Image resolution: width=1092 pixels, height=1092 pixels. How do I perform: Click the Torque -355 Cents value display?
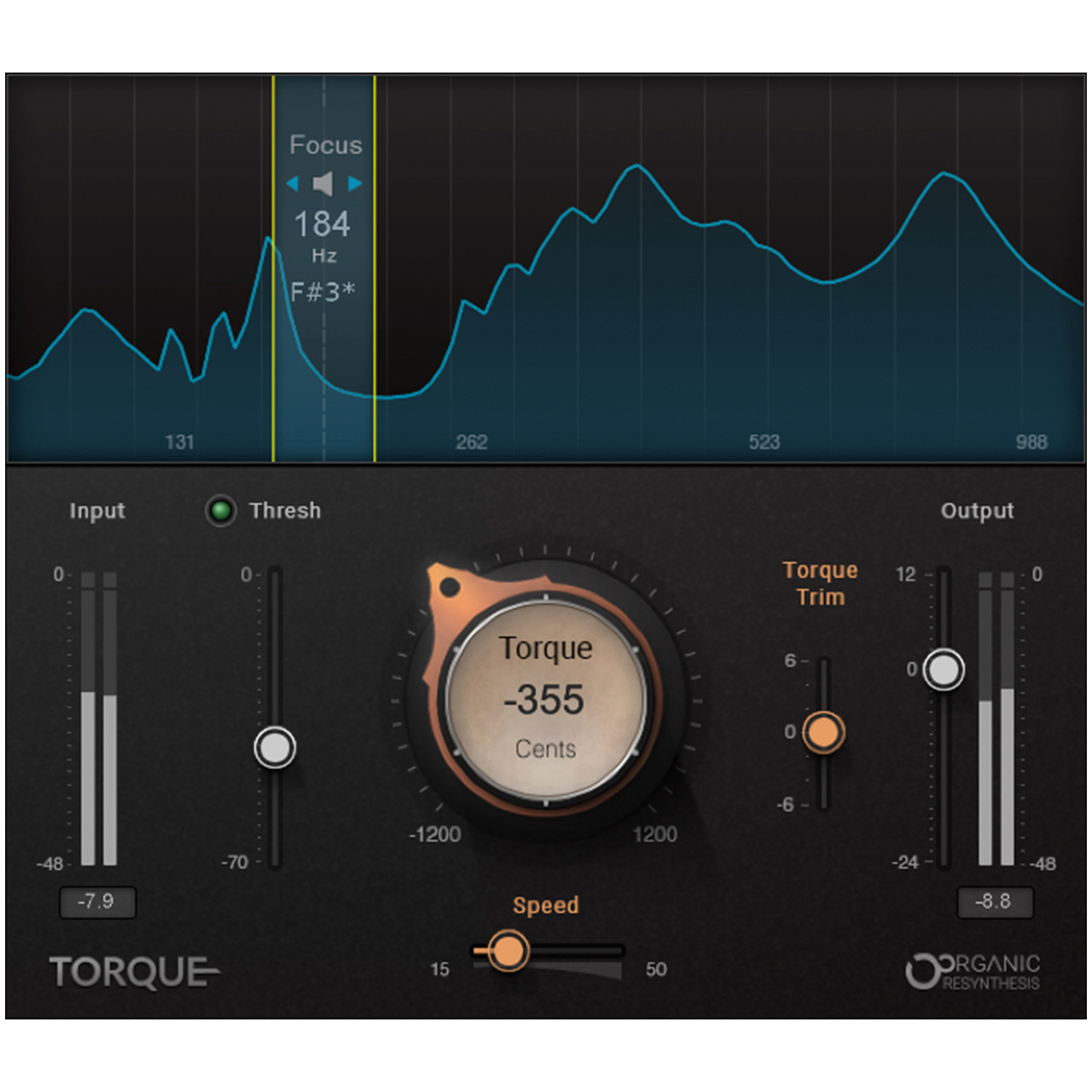click(x=545, y=700)
